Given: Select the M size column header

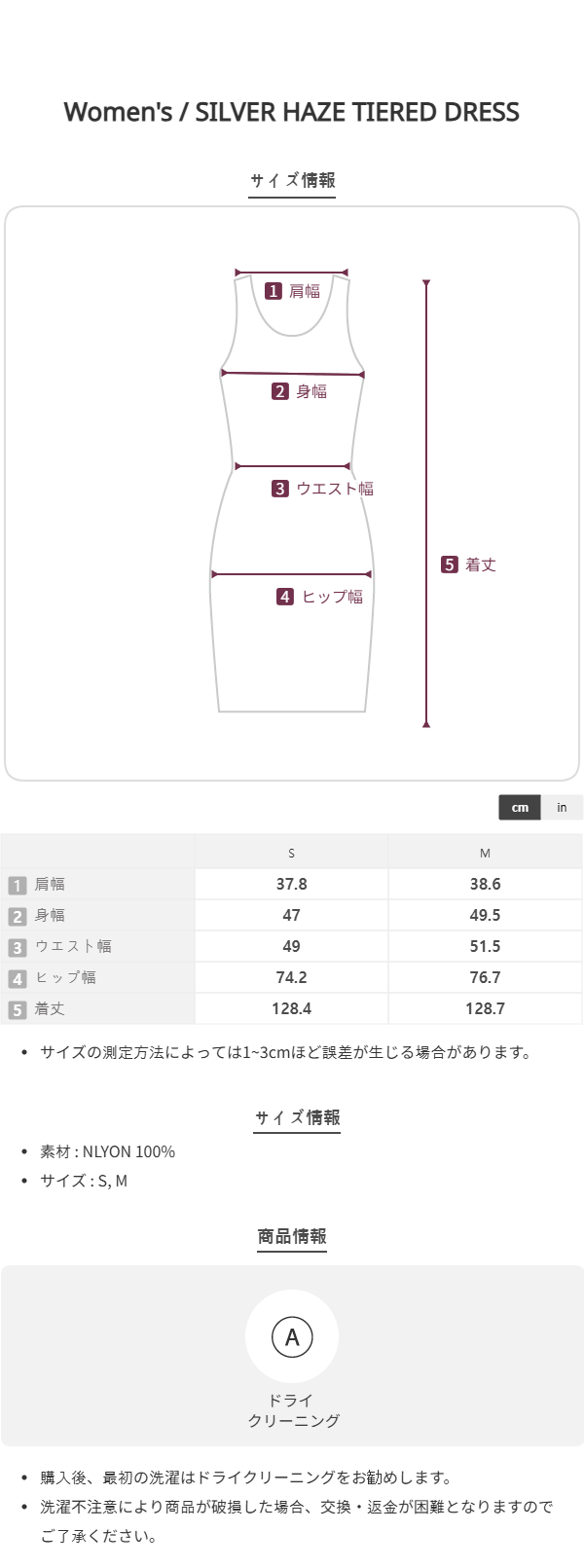Looking at the screenshot, I should click(x=485, y=854).
